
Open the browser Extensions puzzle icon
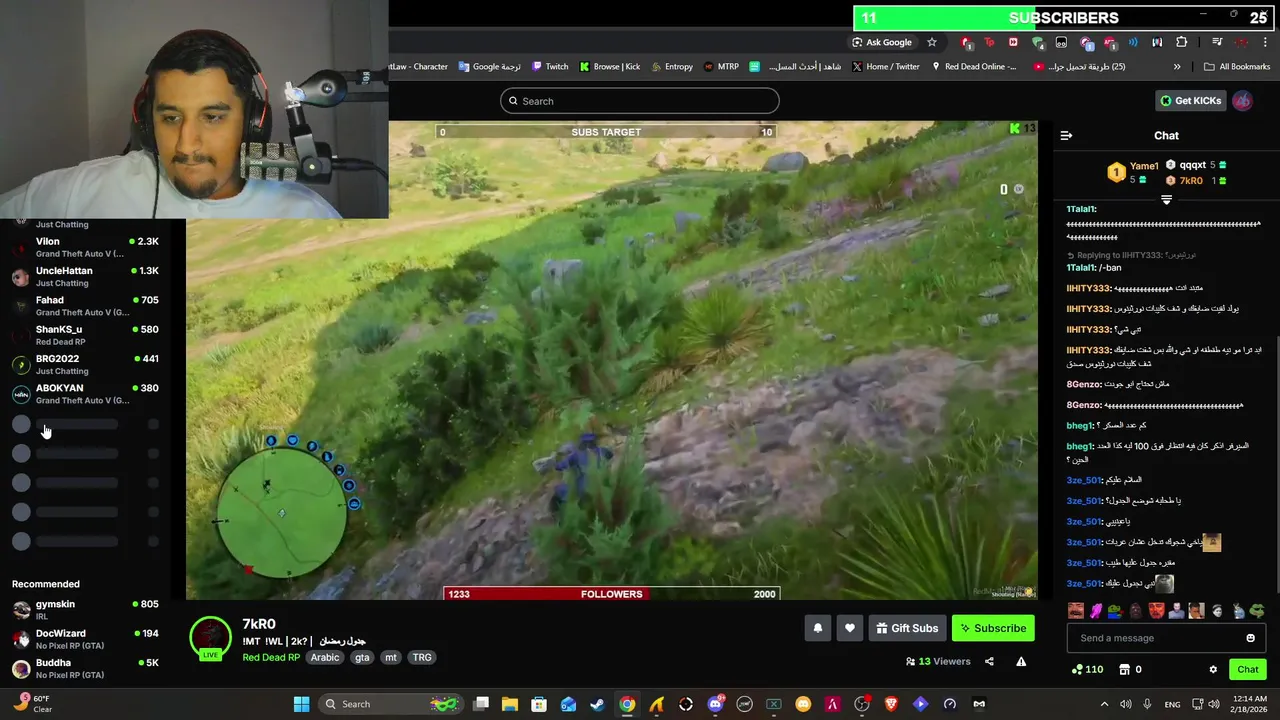pyautogui.click(x=1182, y=42)
